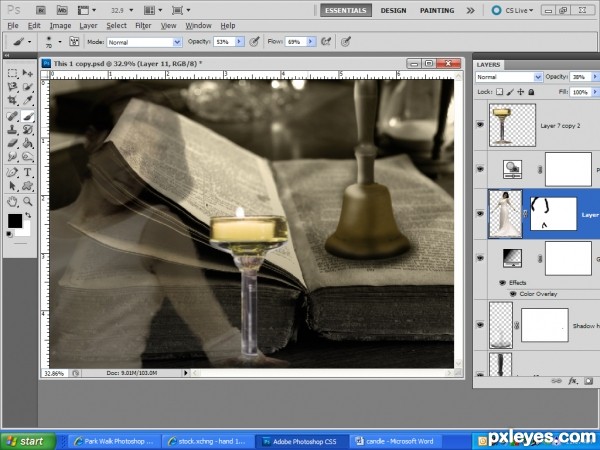Image resolution: width=600 pixels, height=450 pixels.
Task: Toggle tablet pressure for opacity
Action: coord(254,41)
